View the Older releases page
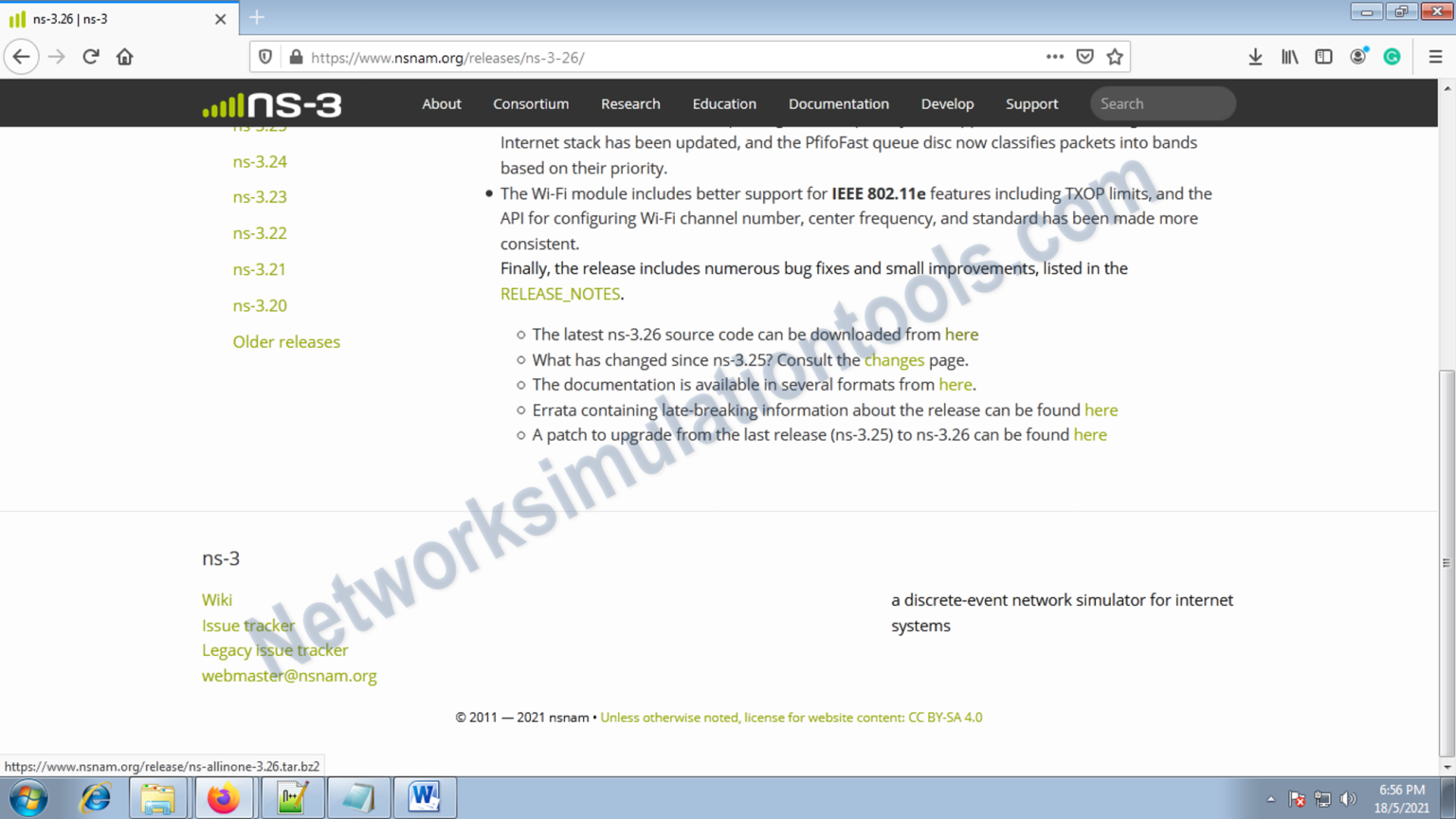 pyautogui.click(x=286, y=341)
